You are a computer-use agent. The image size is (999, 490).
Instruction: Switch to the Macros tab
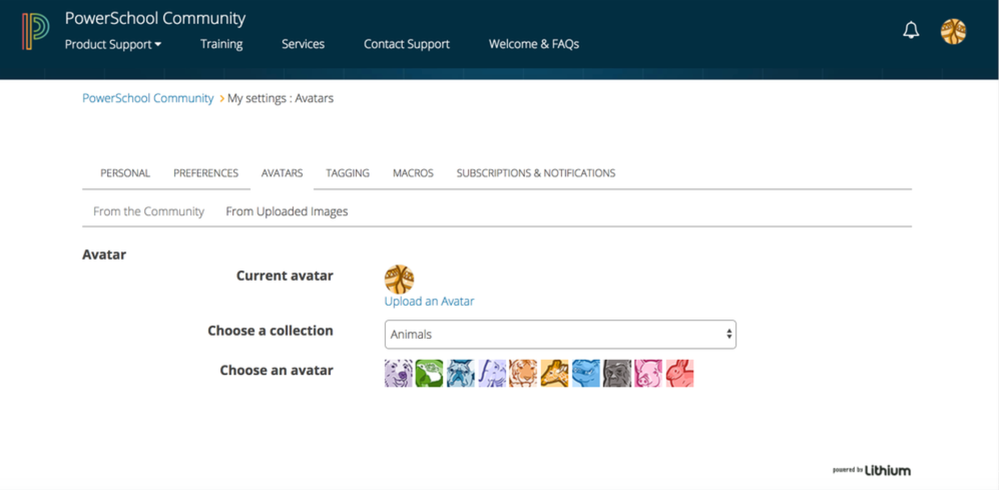413,173
